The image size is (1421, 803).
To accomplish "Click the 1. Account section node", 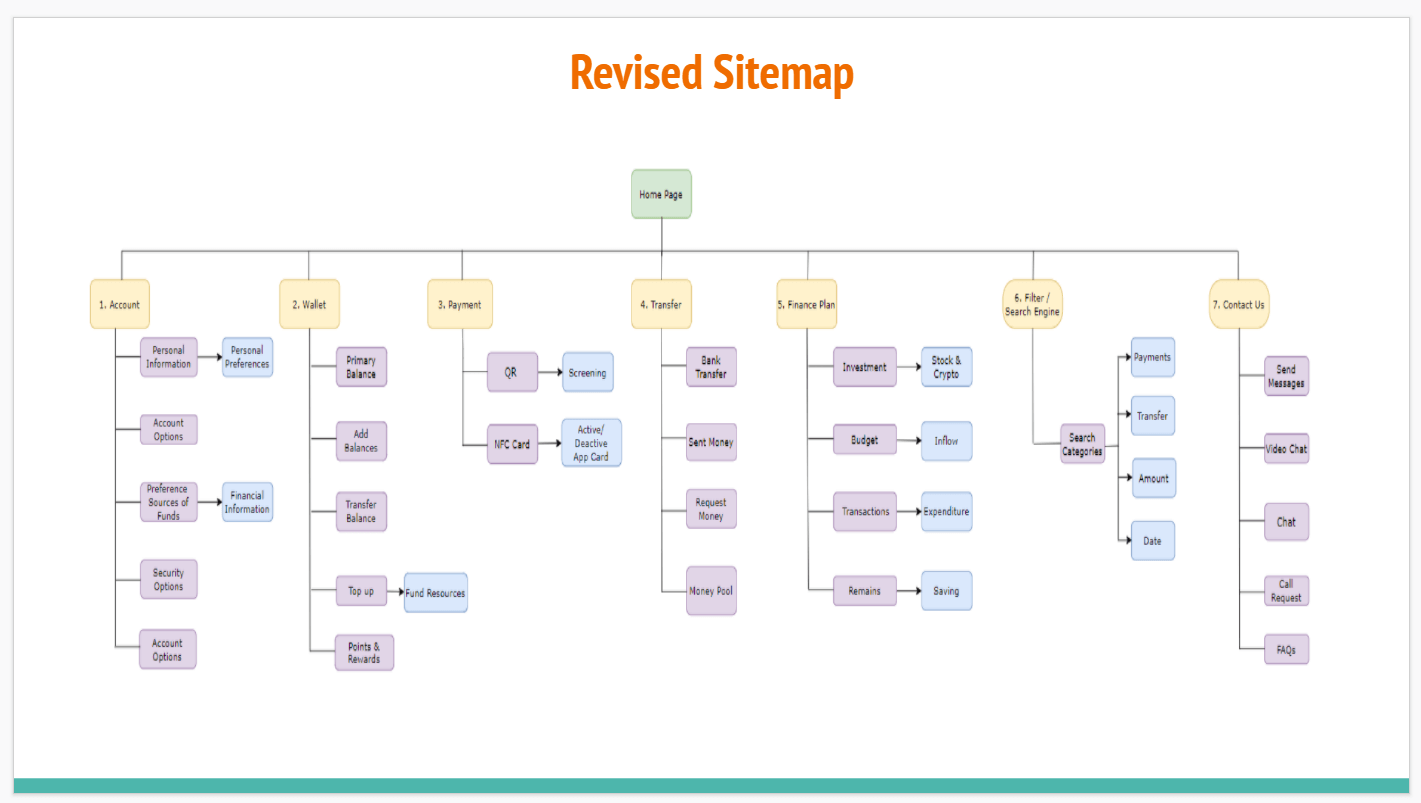I will (x=119, y=304).
